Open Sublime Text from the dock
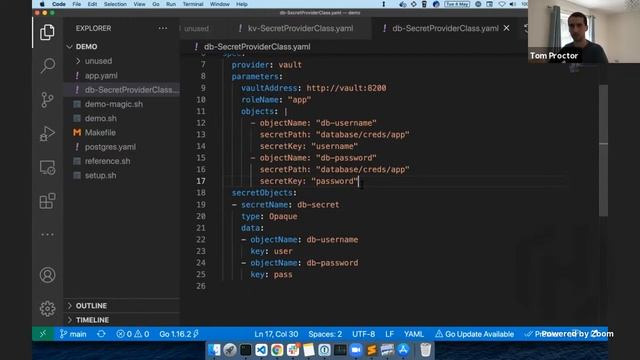Viewport: 640px width, 360px height. coord(371,350)
